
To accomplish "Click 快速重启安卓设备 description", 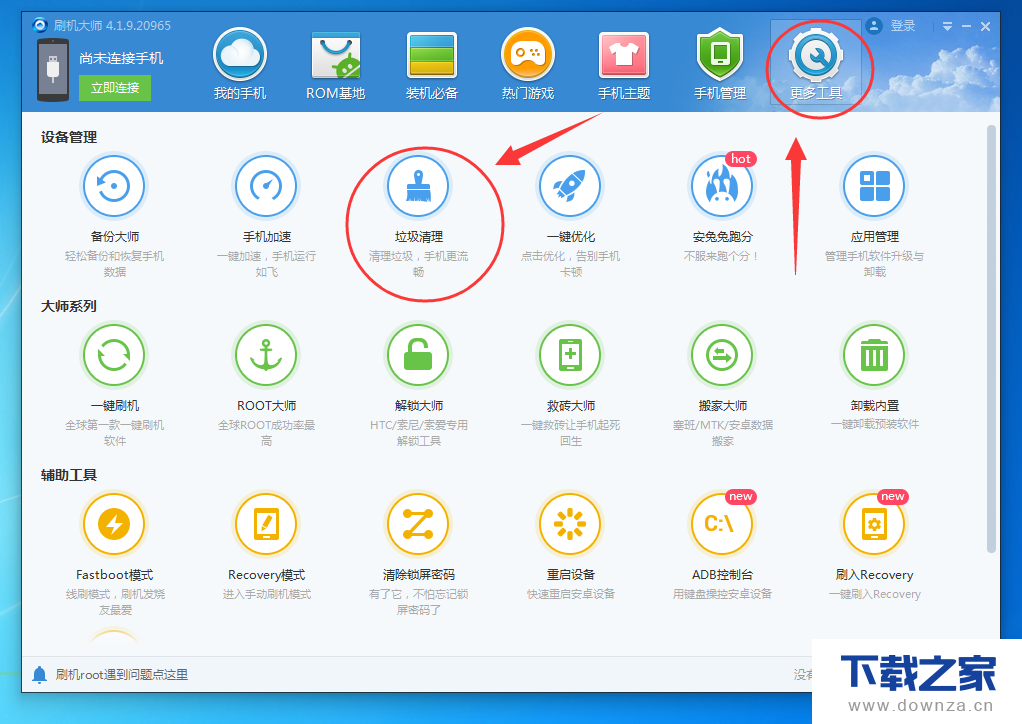I will (570, 594).
